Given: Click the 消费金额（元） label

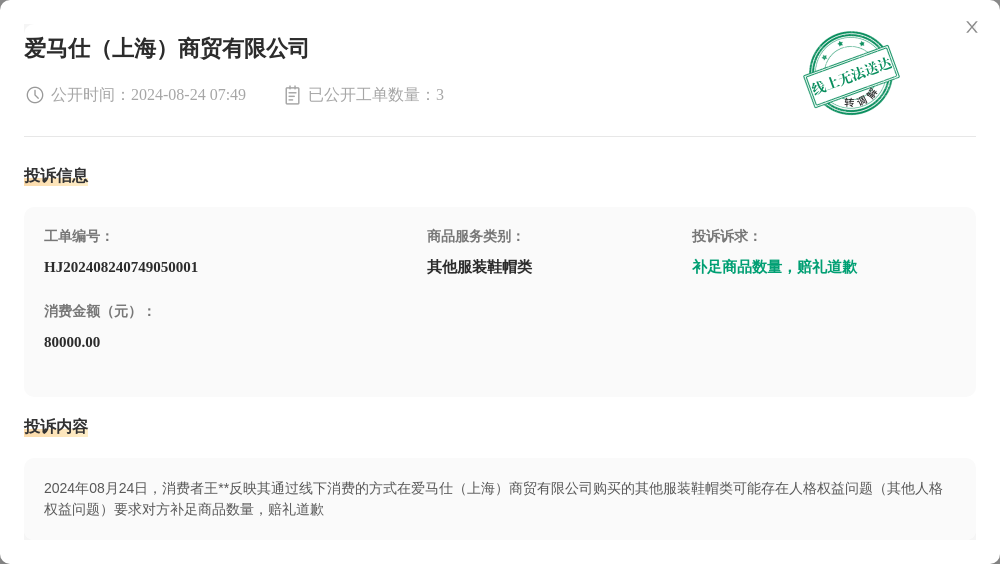Looking at the screenshot, I should click(x=98, y=312).
